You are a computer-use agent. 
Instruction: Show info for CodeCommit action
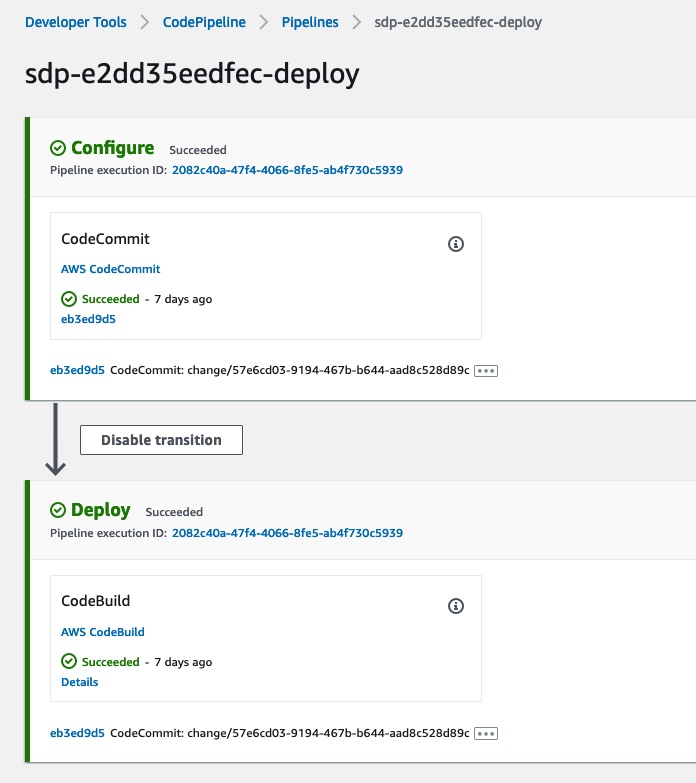(455, 244)
